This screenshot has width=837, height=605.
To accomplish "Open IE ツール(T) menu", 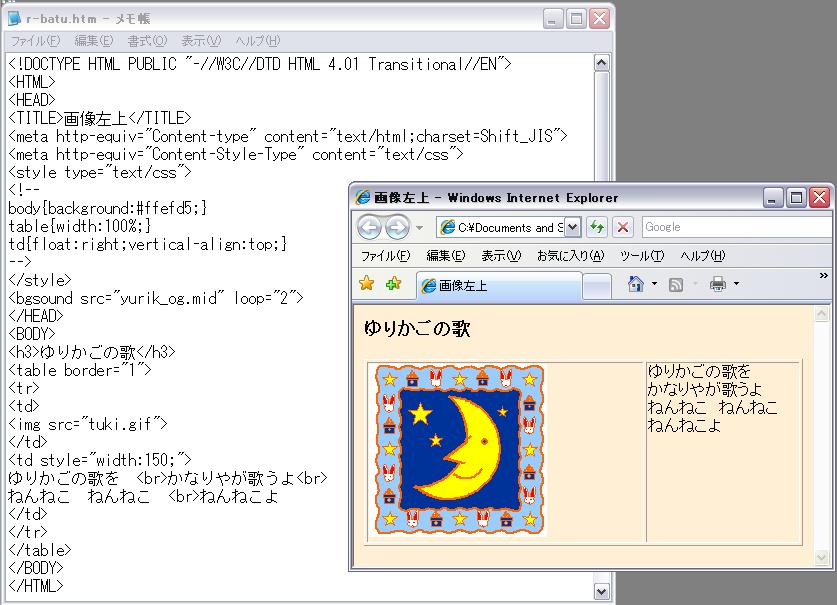I will [642, 256].
